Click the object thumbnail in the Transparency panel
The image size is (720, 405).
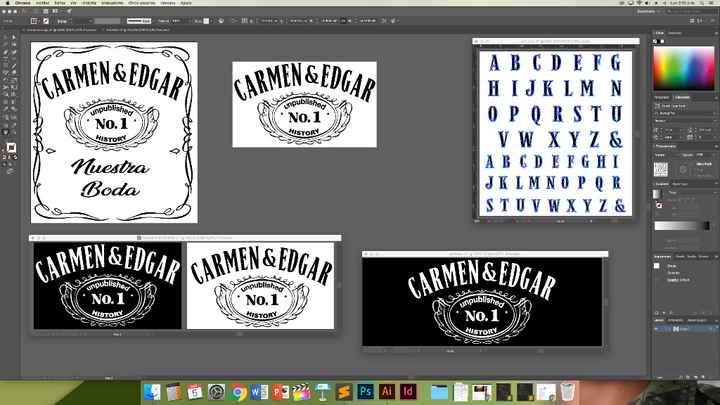(661, 169)
